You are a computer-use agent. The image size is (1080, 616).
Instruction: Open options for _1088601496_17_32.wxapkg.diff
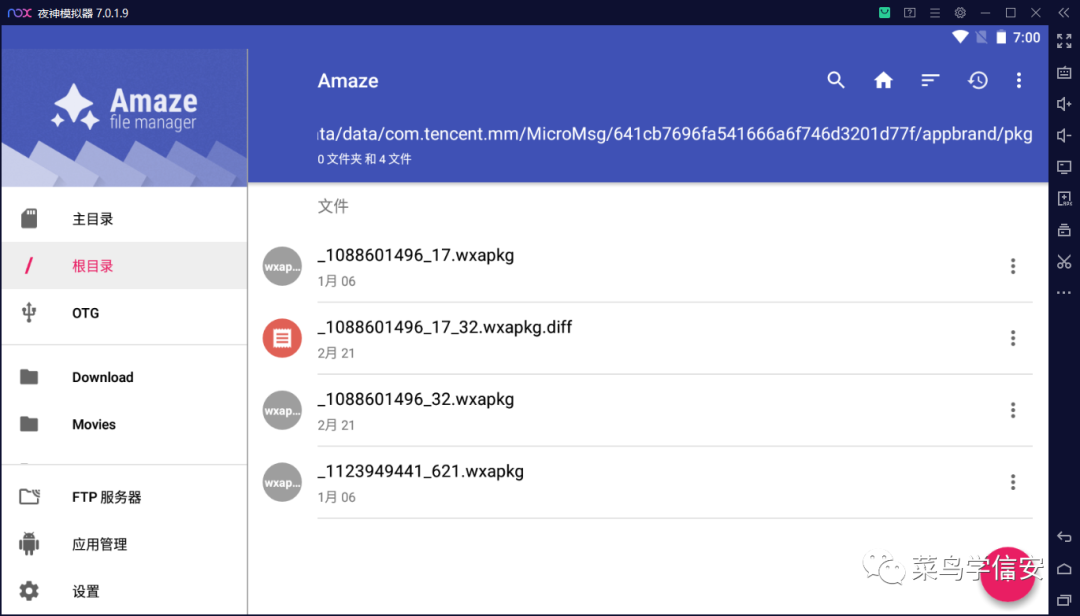[x=1012, y=338]
